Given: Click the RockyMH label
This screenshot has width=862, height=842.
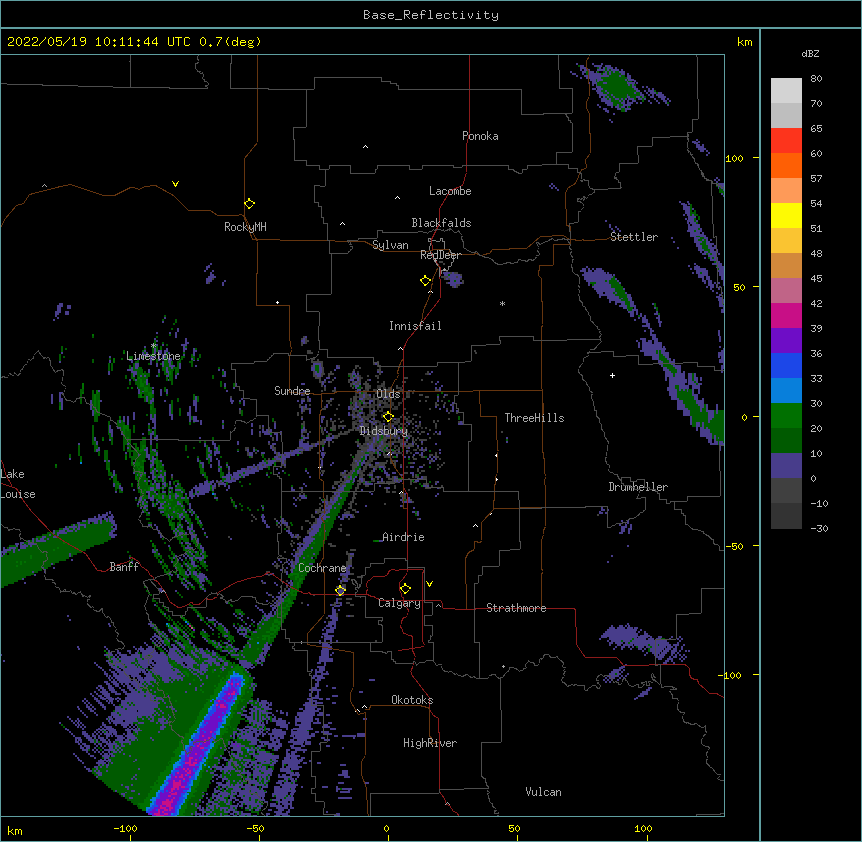Looking at the screenshot, I should tap(245, 227).
